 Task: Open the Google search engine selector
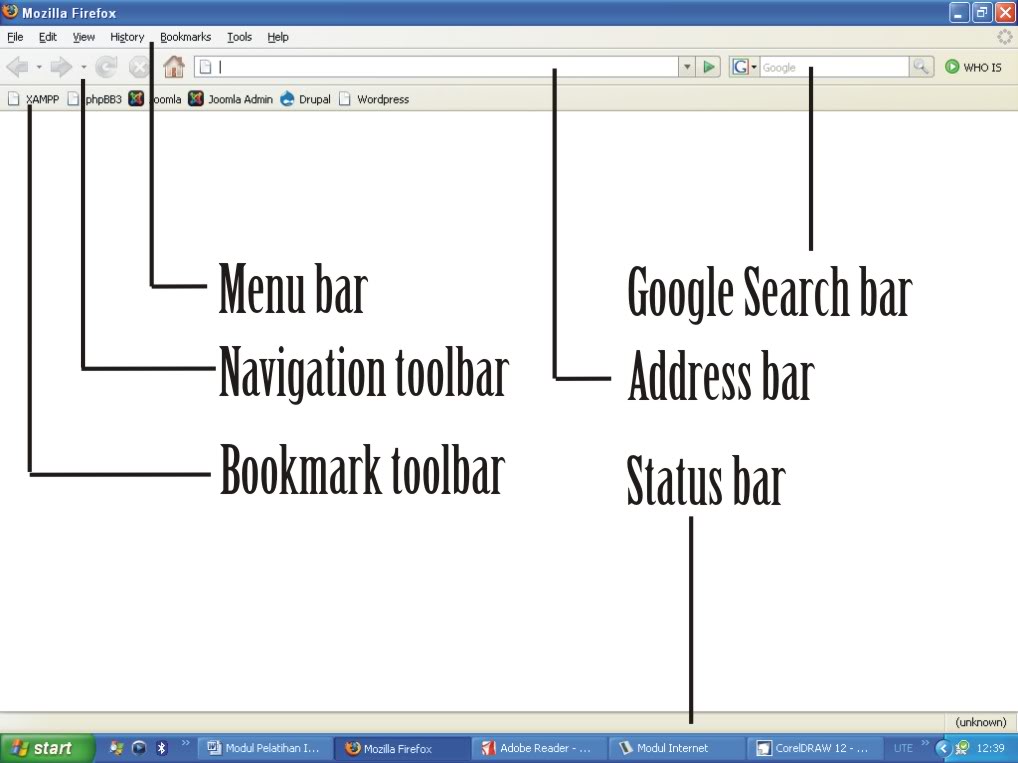point(744,66)
